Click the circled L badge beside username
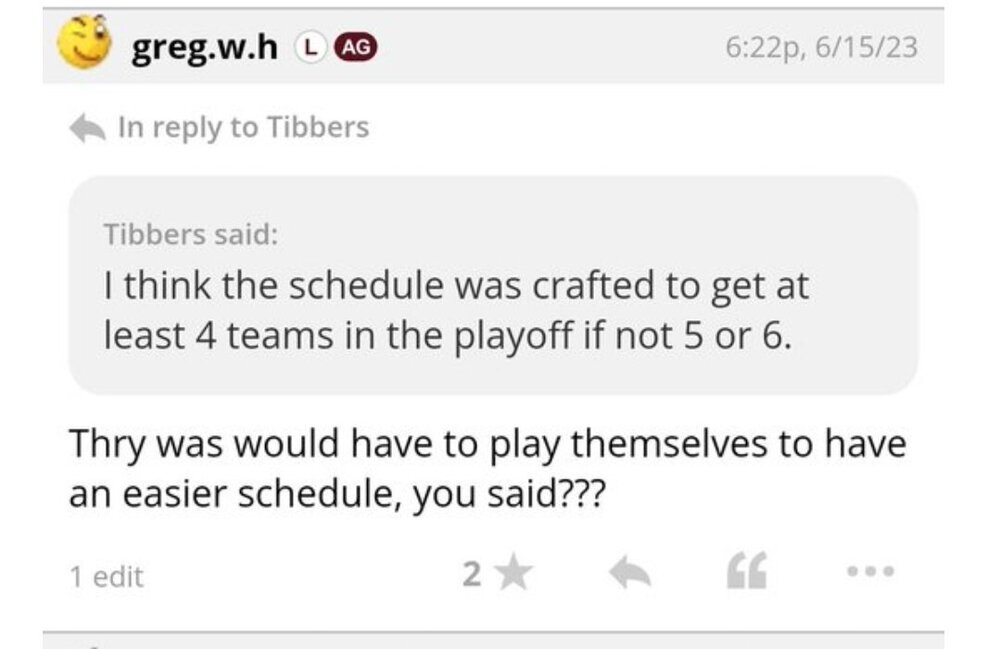Viewport: 1000px width, 649px height. tap(311, 46)
